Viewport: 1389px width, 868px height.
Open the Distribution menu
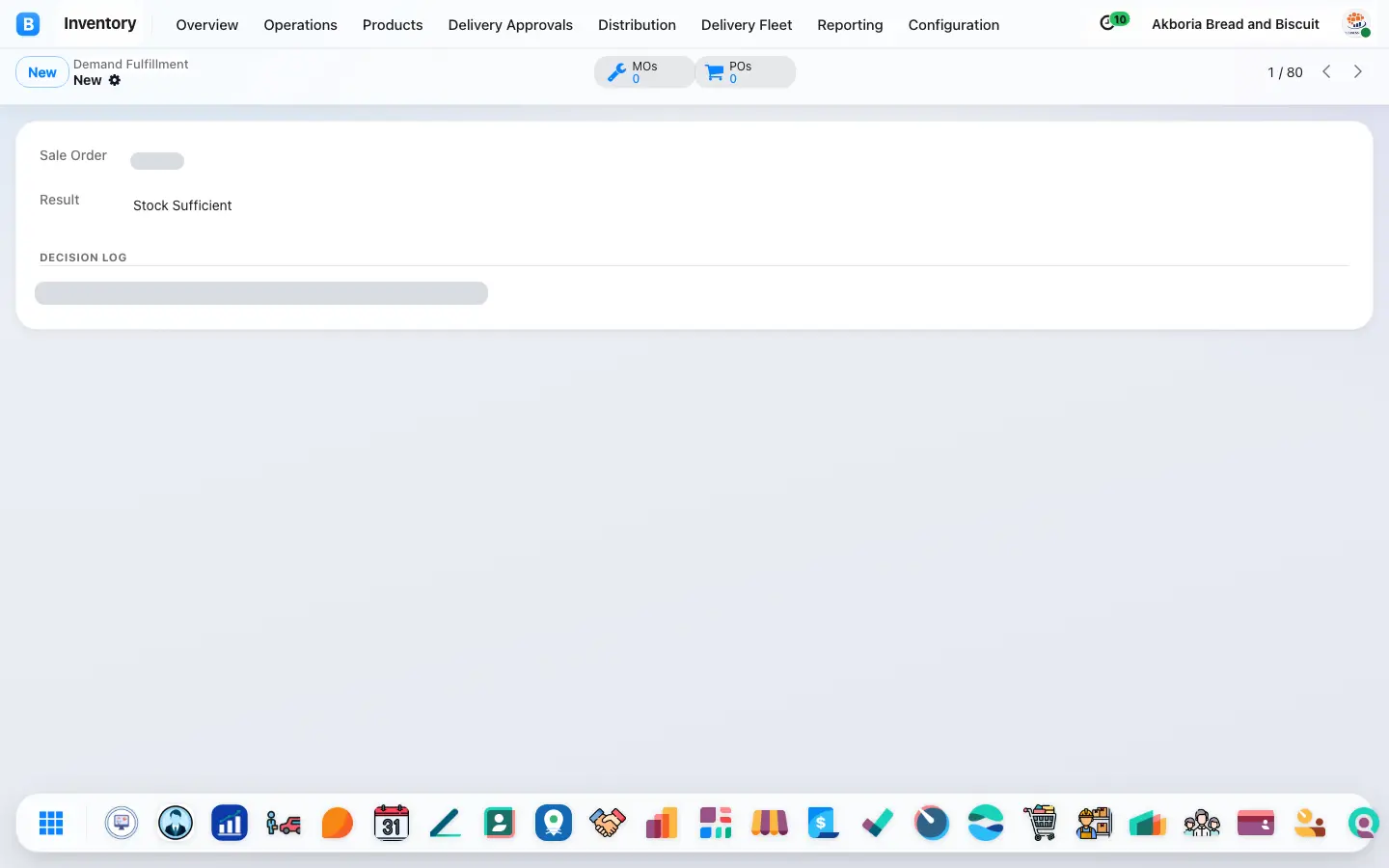pos(637,25)
